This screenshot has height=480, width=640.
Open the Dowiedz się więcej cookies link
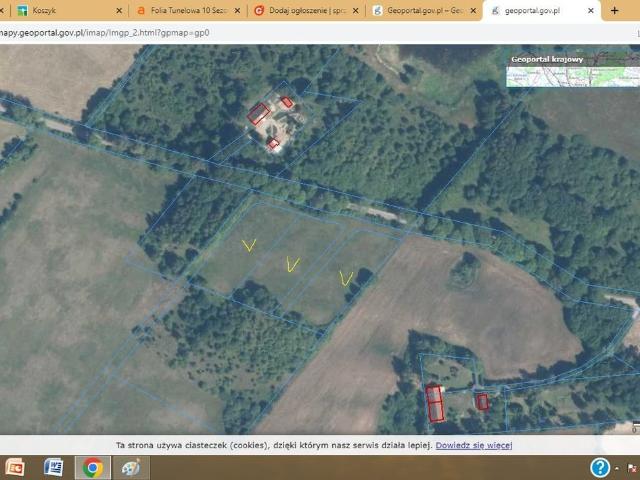click(x=473, y=445)
